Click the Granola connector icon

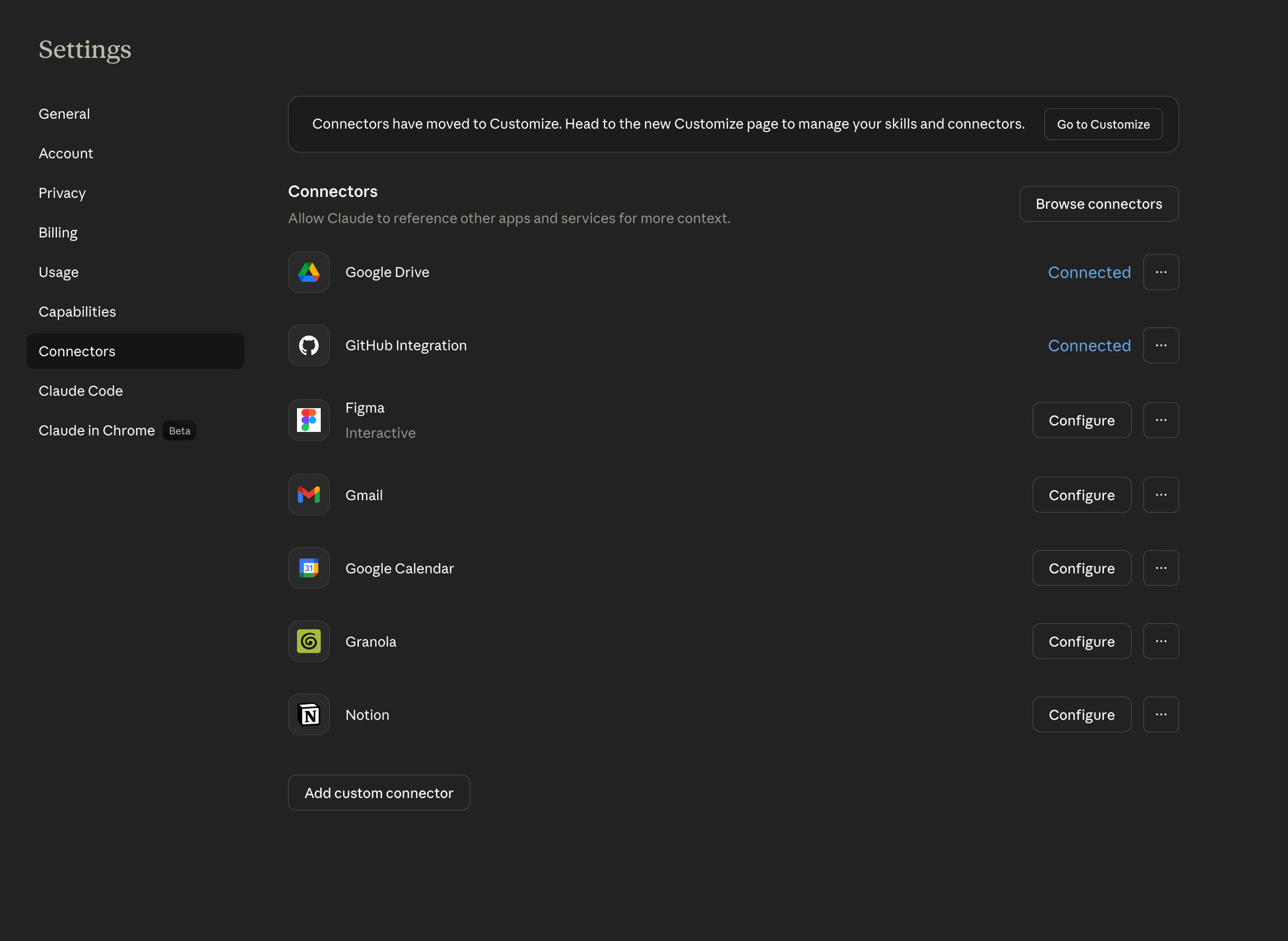308,641
